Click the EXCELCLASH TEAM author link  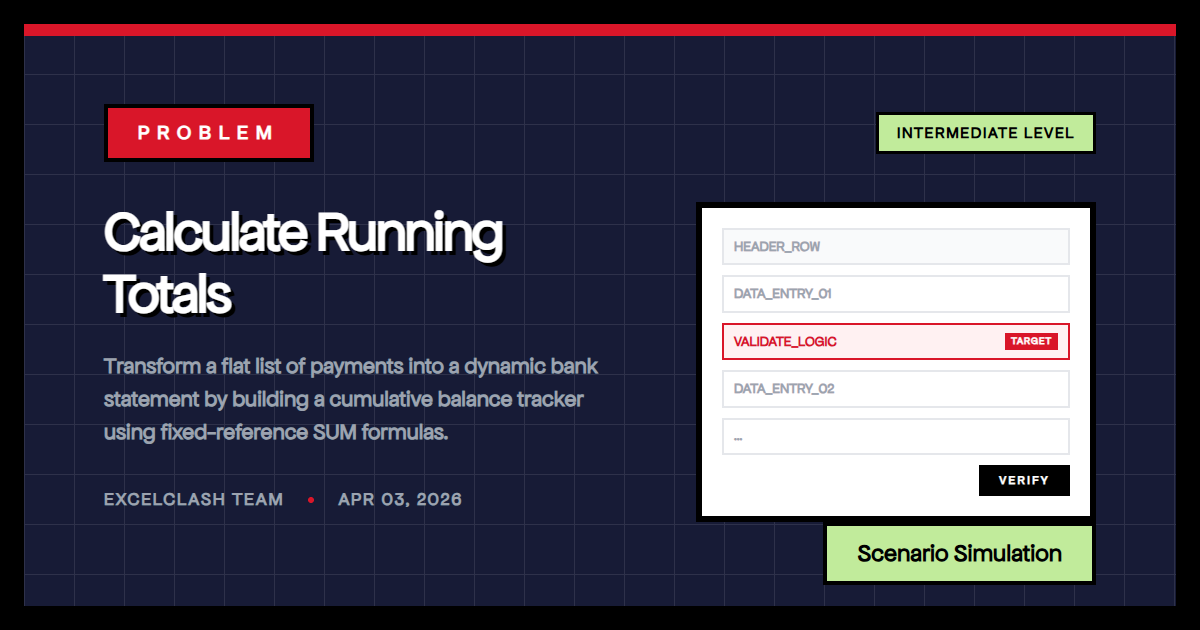click(x=193, y=499)
